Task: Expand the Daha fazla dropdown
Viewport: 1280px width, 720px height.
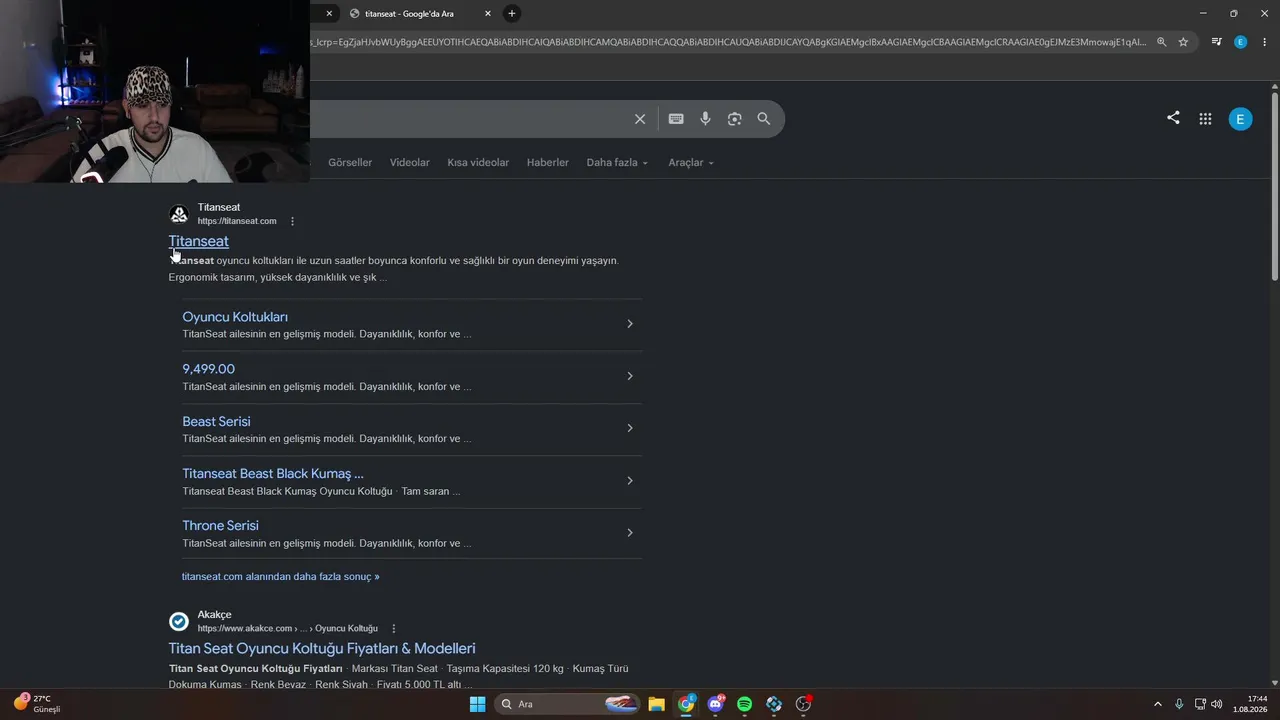Action: [x=617, y=163]
